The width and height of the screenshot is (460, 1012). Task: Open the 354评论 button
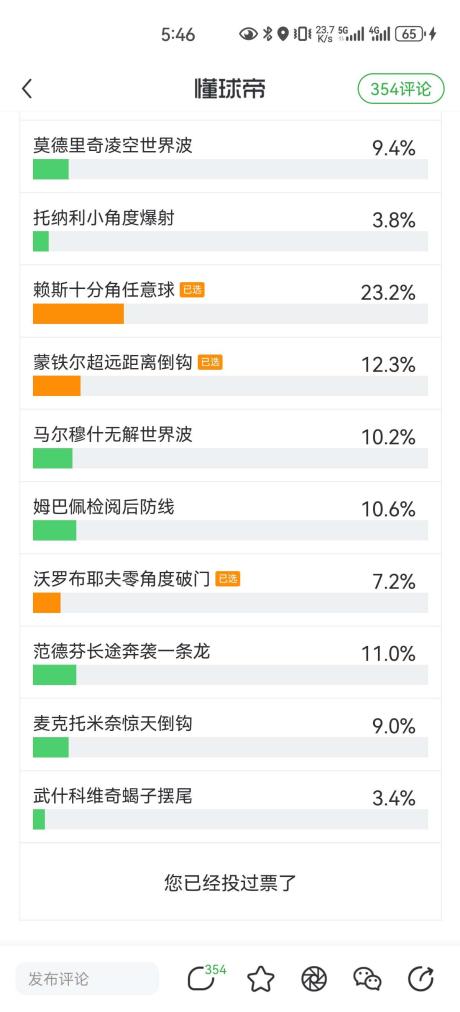pyautogui.click(x=401, y=89)
